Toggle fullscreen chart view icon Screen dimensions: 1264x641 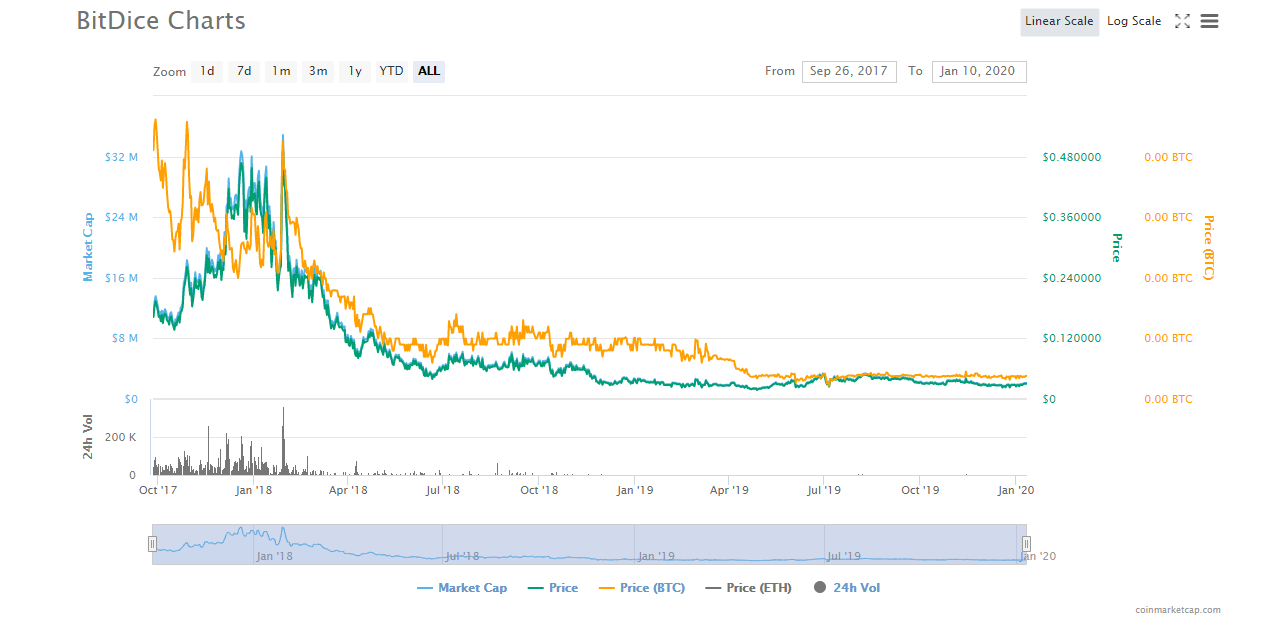1182,21
